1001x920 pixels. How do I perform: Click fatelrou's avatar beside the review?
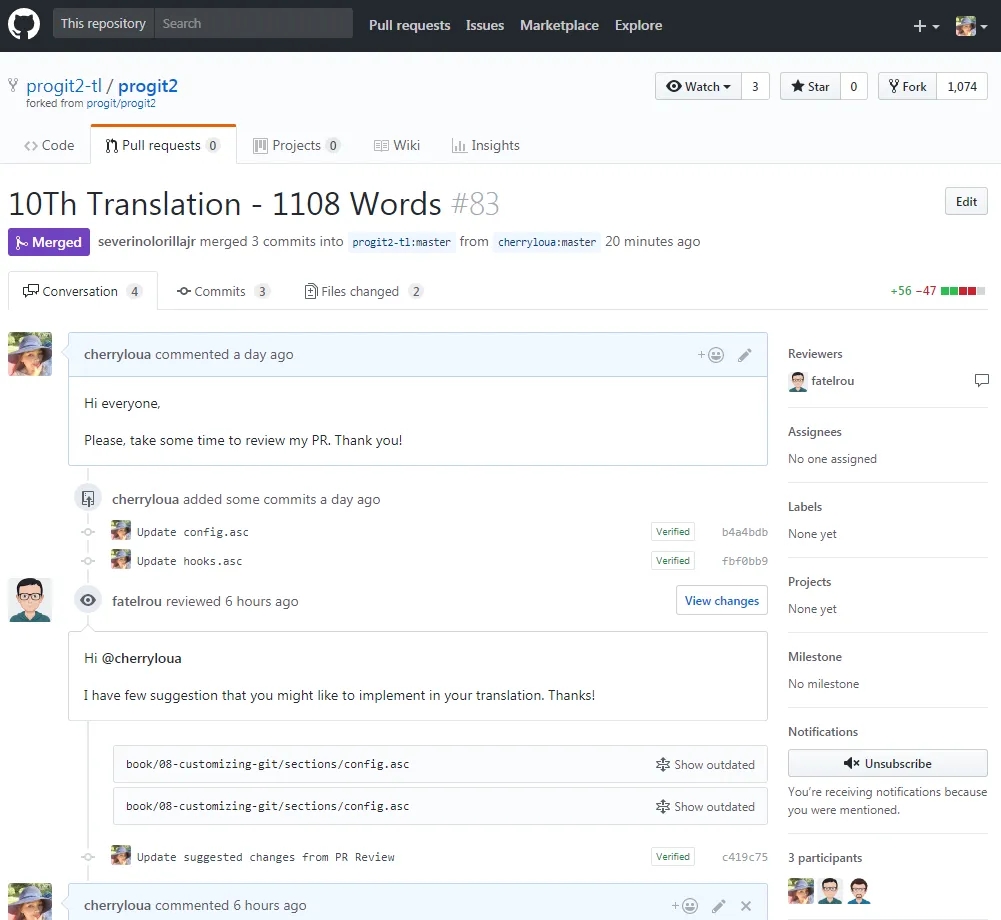30,600
